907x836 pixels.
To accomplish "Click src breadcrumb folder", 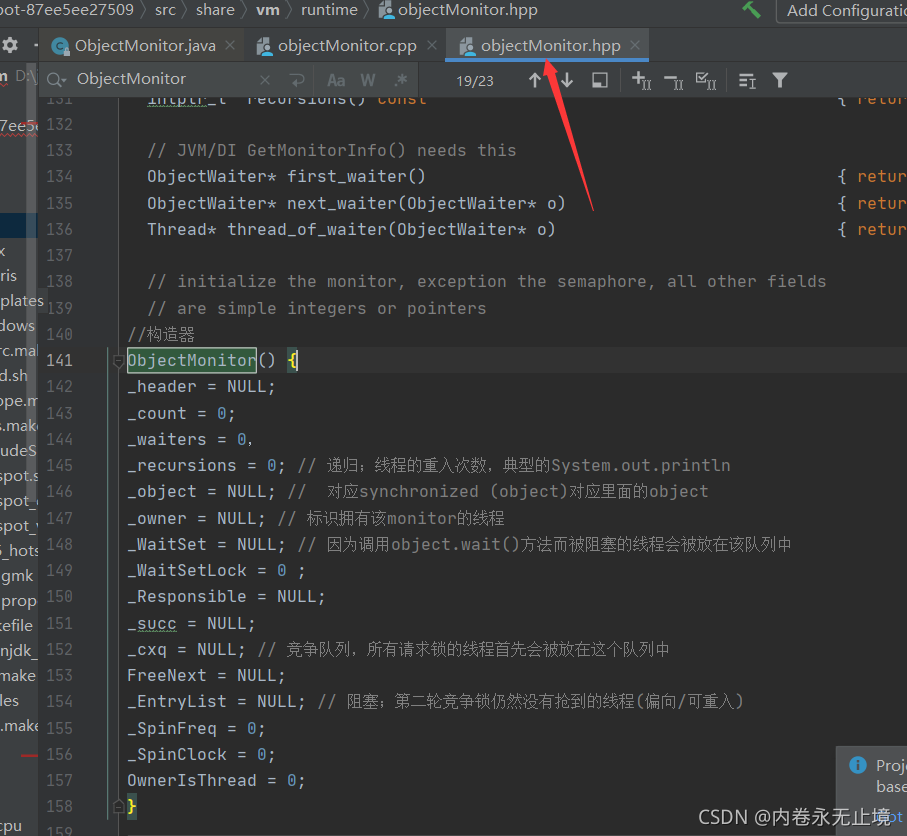I will click(x=165, y=10).
